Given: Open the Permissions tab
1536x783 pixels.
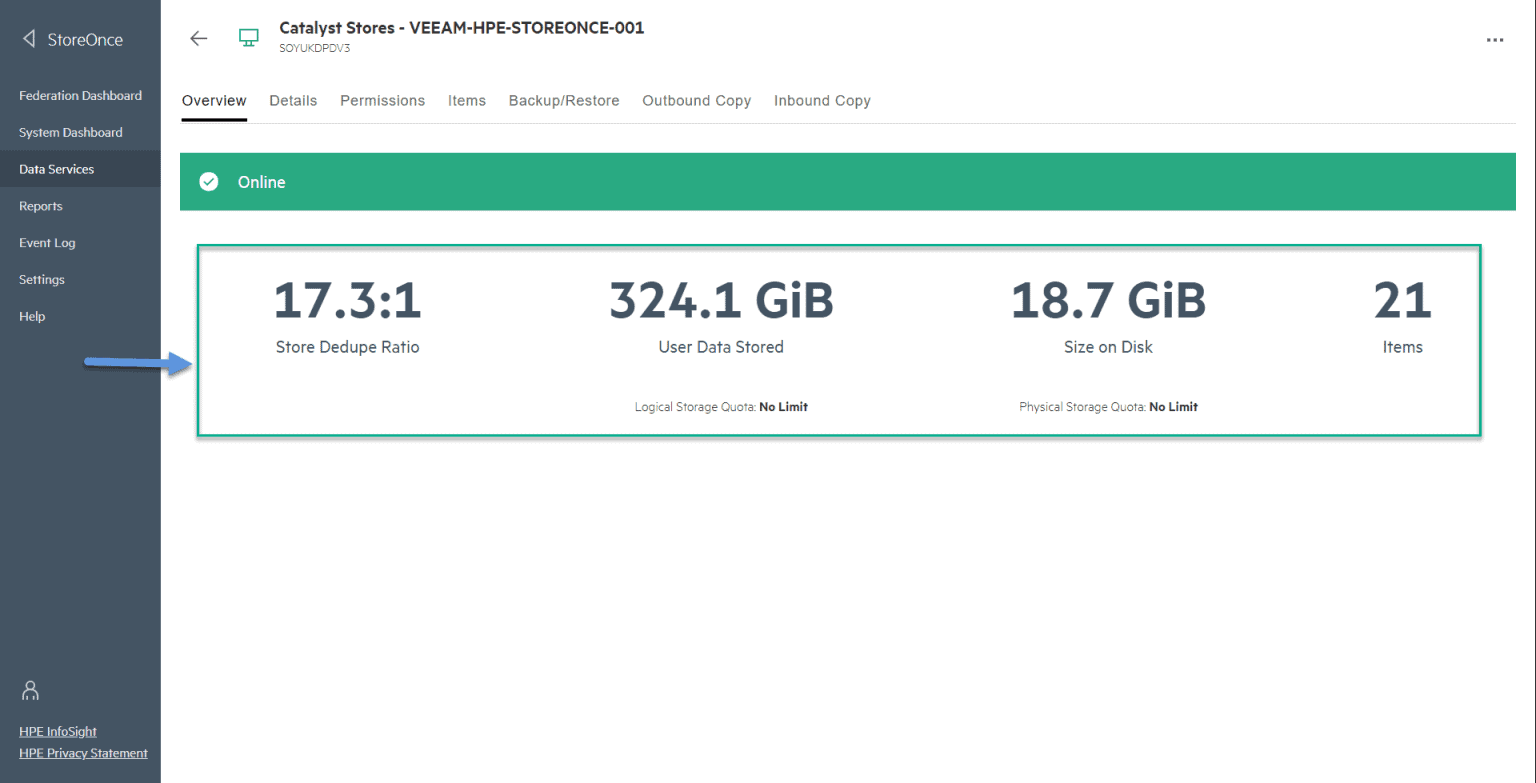Looking at the screenshot, I should [x=382, y=100].
